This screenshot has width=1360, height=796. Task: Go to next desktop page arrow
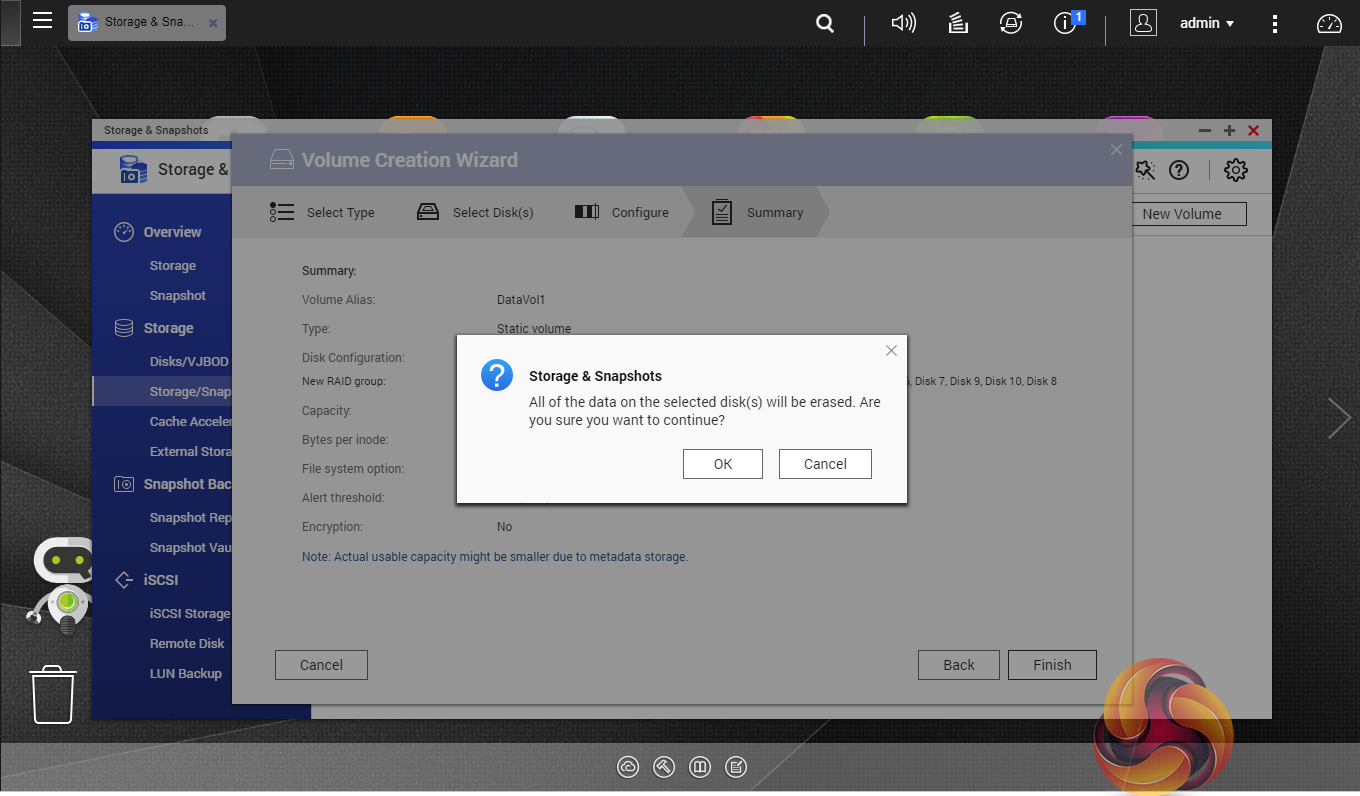[1338, 418]
